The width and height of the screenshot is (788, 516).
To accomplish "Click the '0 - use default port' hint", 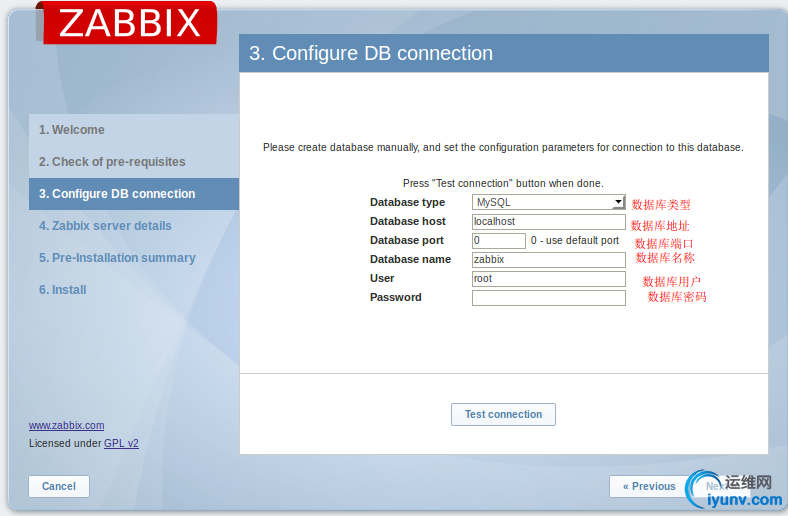I will click(575, 240).
